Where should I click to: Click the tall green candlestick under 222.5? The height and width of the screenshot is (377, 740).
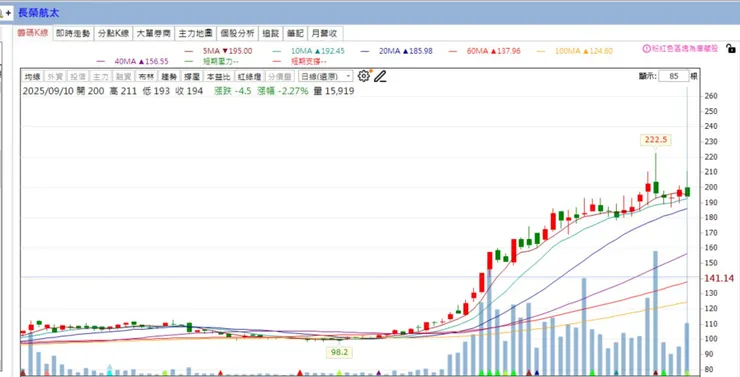[656, 187]
